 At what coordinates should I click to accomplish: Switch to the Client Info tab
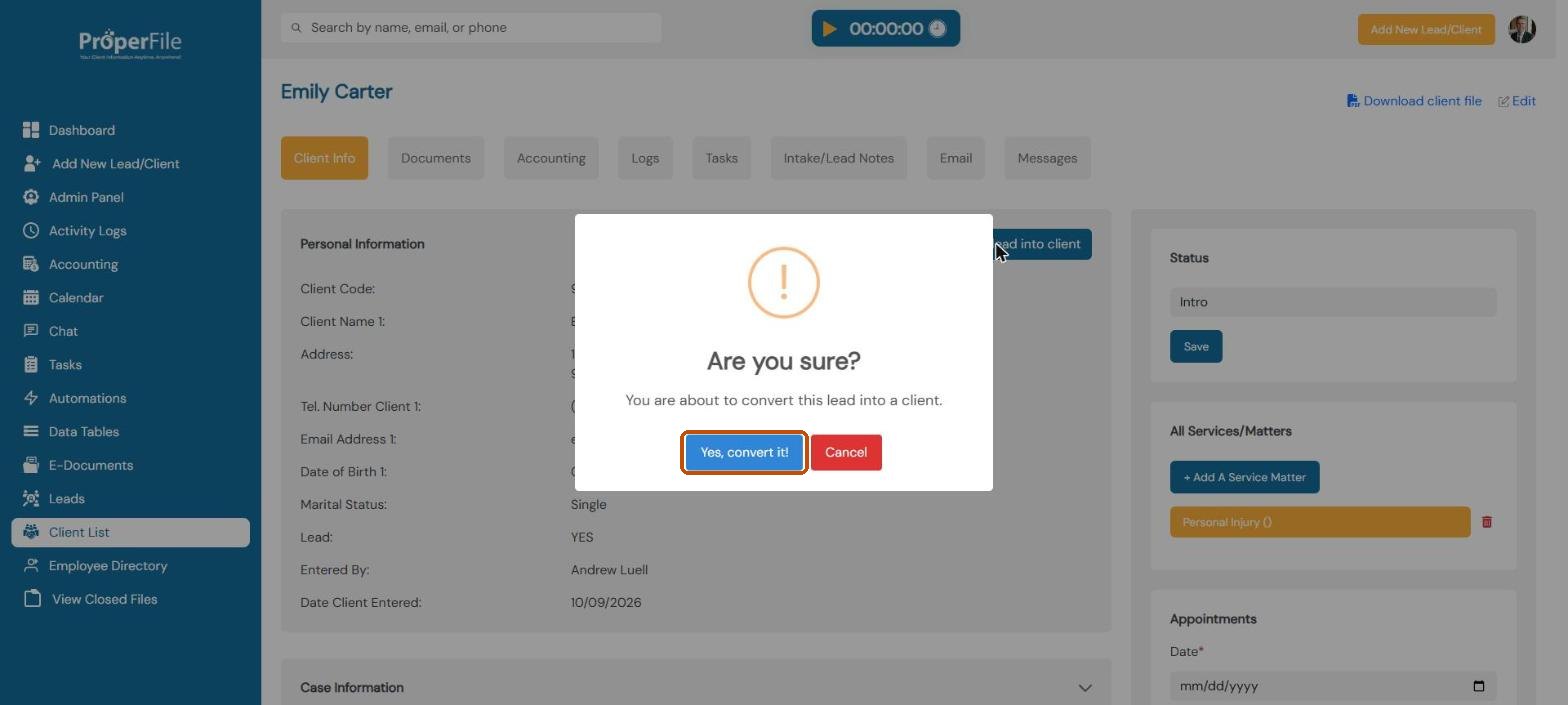pyautogui.click(x=324, y=158)
